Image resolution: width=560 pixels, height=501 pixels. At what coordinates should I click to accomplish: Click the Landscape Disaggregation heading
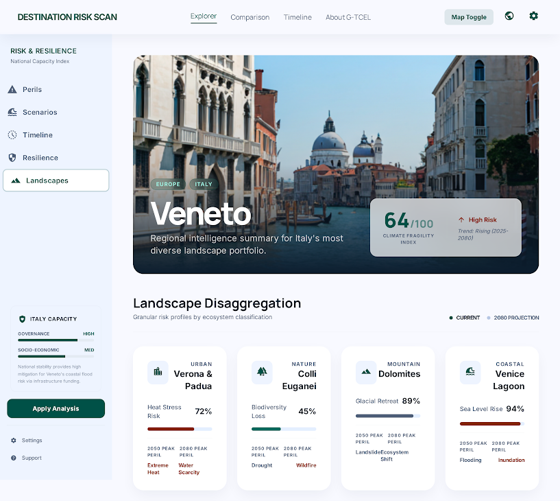[217, 303]
